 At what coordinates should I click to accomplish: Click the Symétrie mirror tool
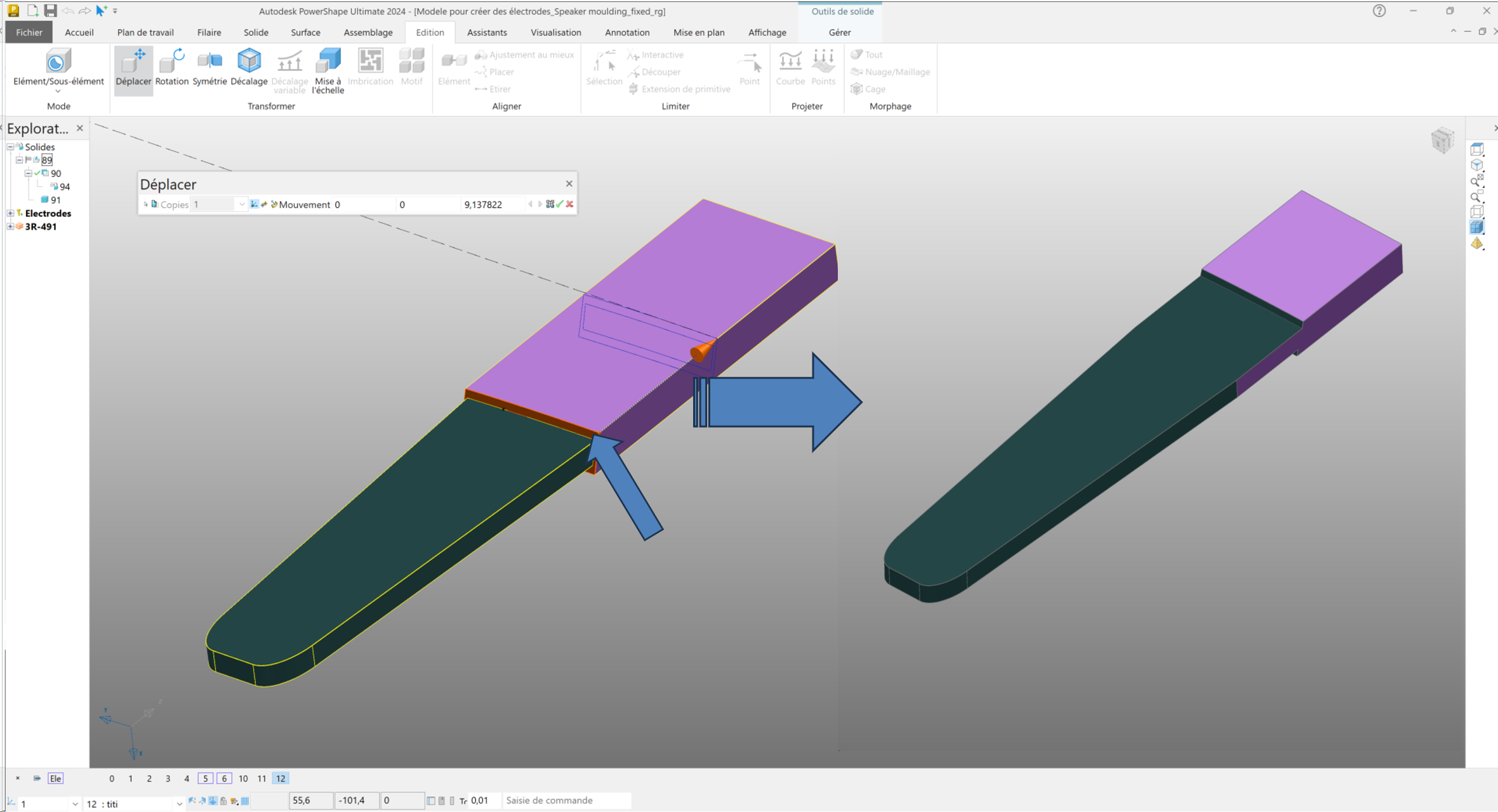point(209,68)
